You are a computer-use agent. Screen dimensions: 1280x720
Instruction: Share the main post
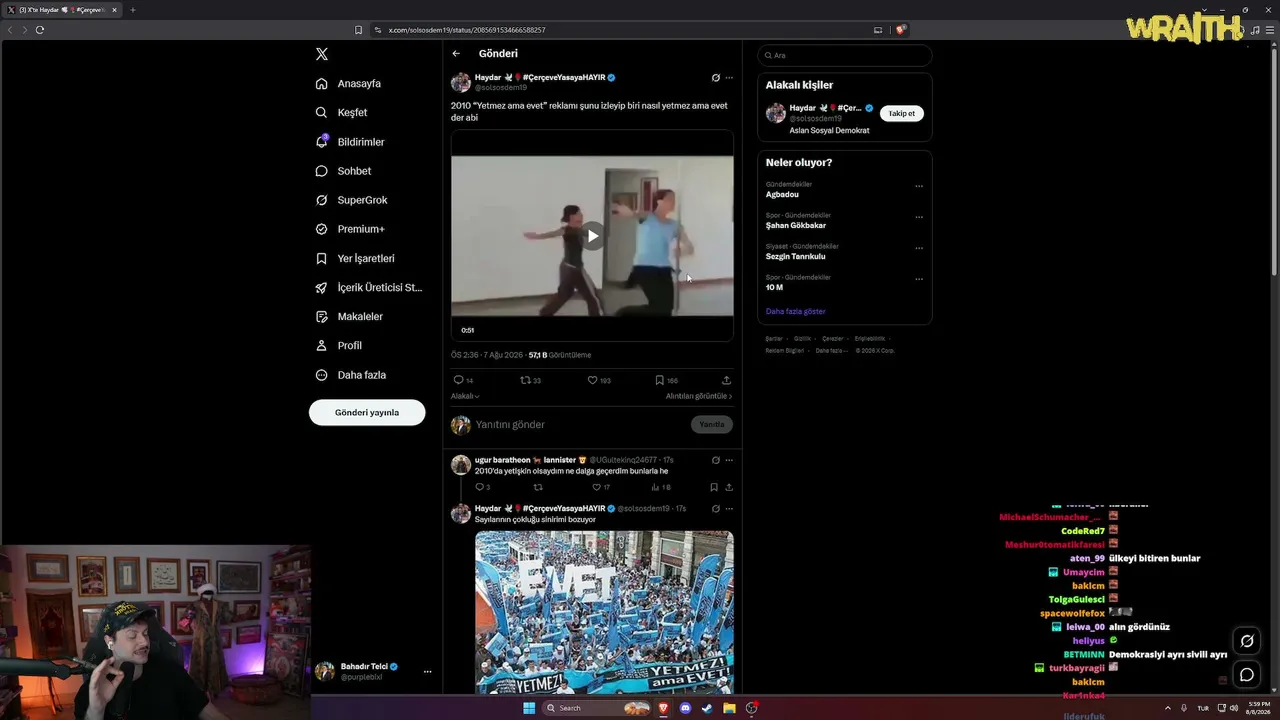(726, 380)
